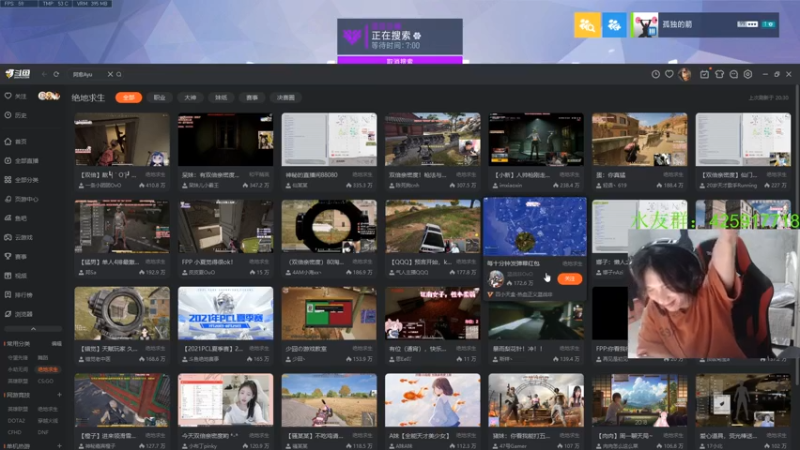The width and height of the screenshot is (800, 450).
Task: Open favorites heart icon in top bar
Action: pos(669,74)
